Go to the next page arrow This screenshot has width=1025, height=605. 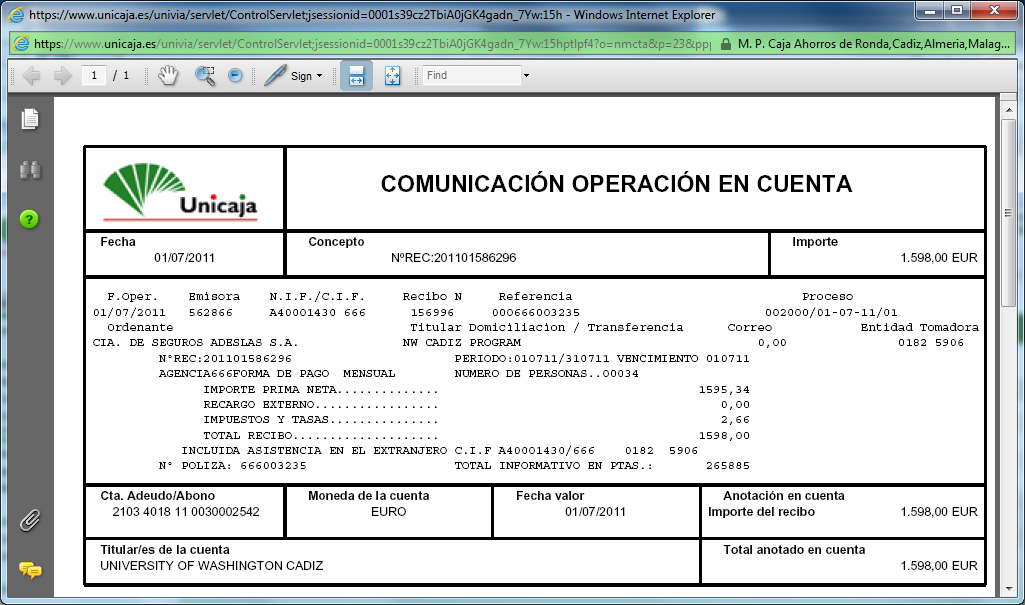click(62, 76)
